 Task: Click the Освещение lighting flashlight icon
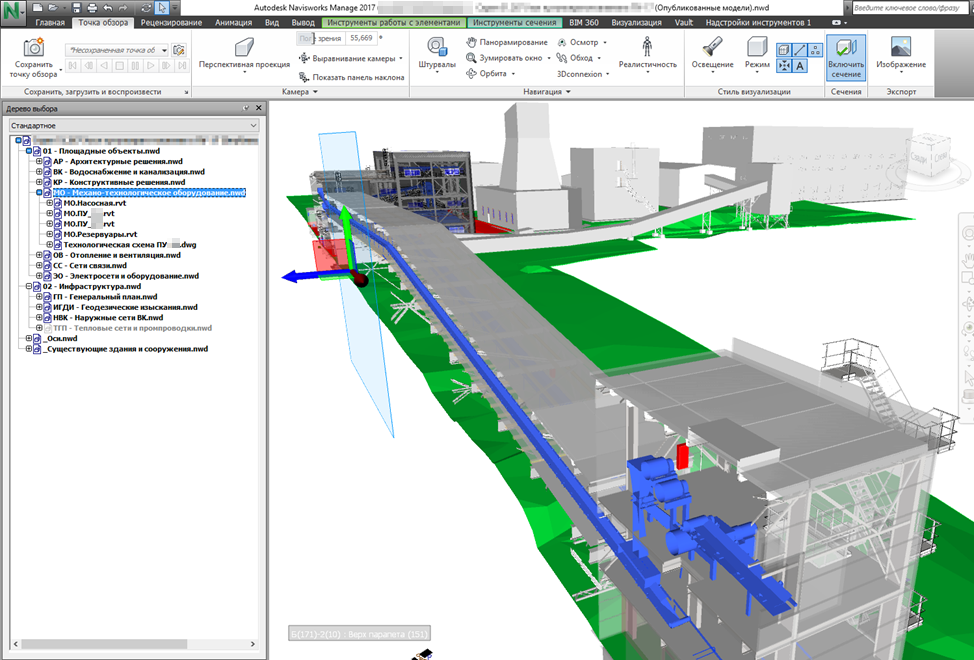coord(712,47)
